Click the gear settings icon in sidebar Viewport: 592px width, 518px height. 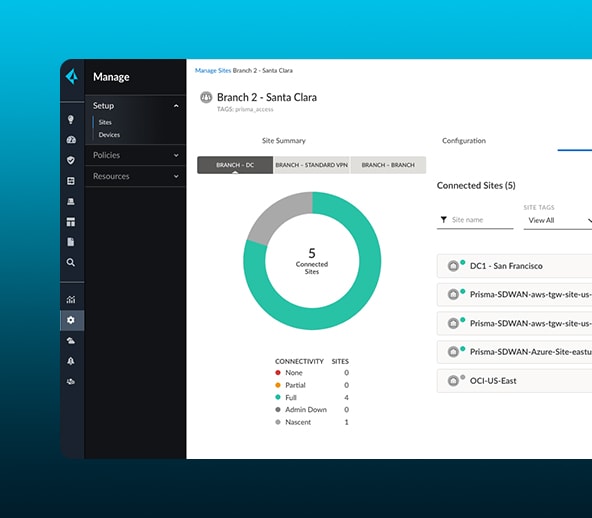click(x=71, y=320)
